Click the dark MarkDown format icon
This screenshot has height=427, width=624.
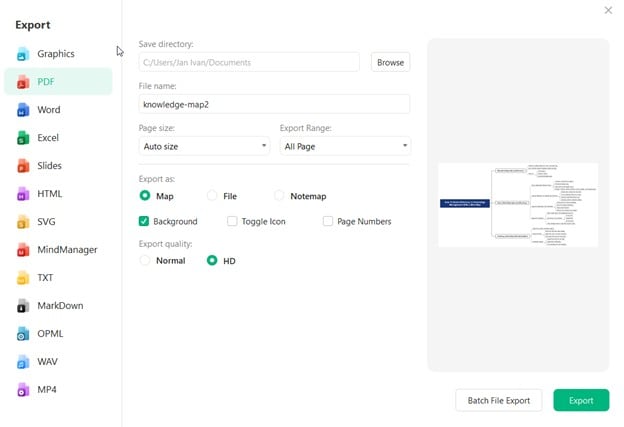pyautogui.click(x=23, y=306)
